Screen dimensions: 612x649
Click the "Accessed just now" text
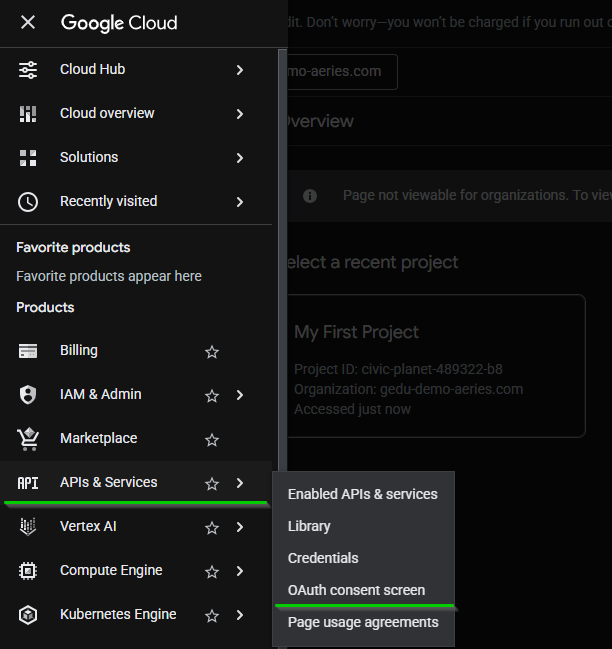pyautogui.click(x=353, y=409)
